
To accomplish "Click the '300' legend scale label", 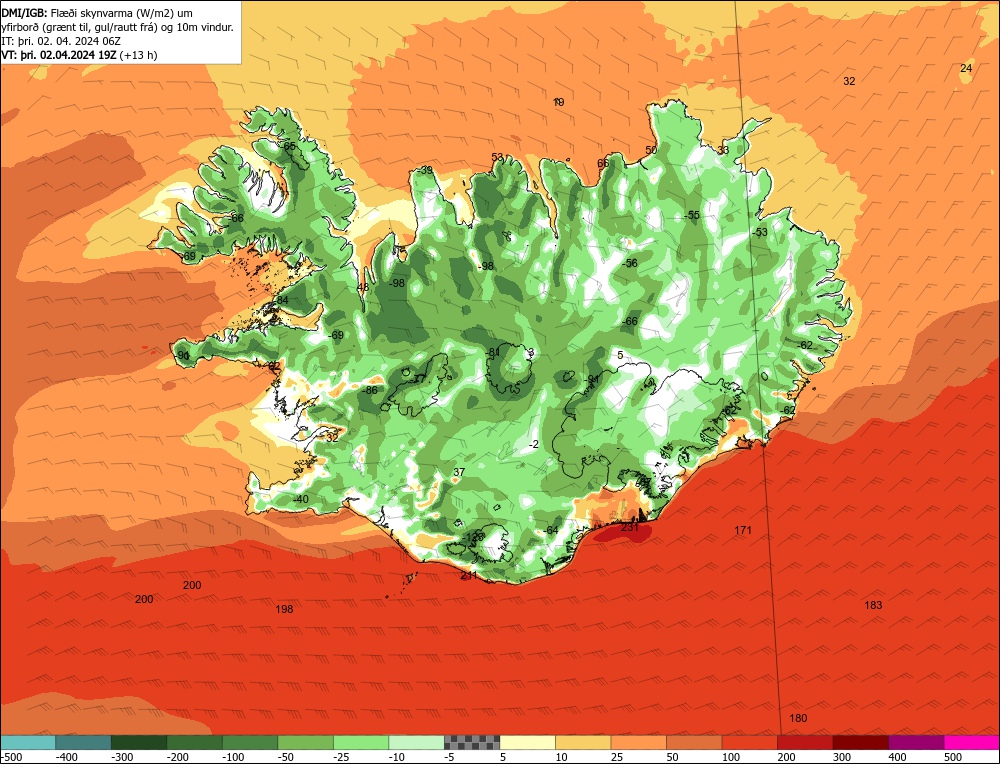I will coord(842,757).
